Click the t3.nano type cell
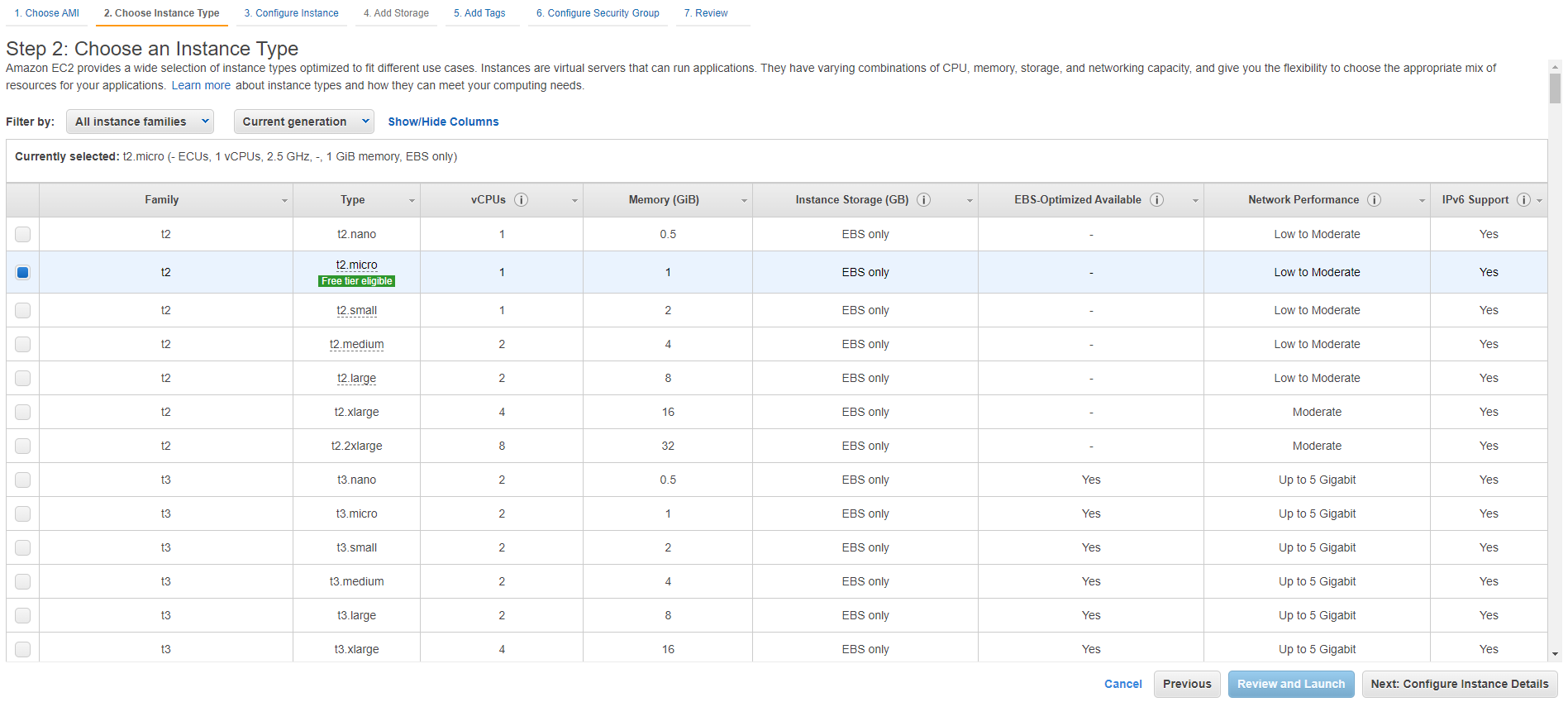Image resolution: width=1568 pixels, height=702 pixels. point(356,480)
